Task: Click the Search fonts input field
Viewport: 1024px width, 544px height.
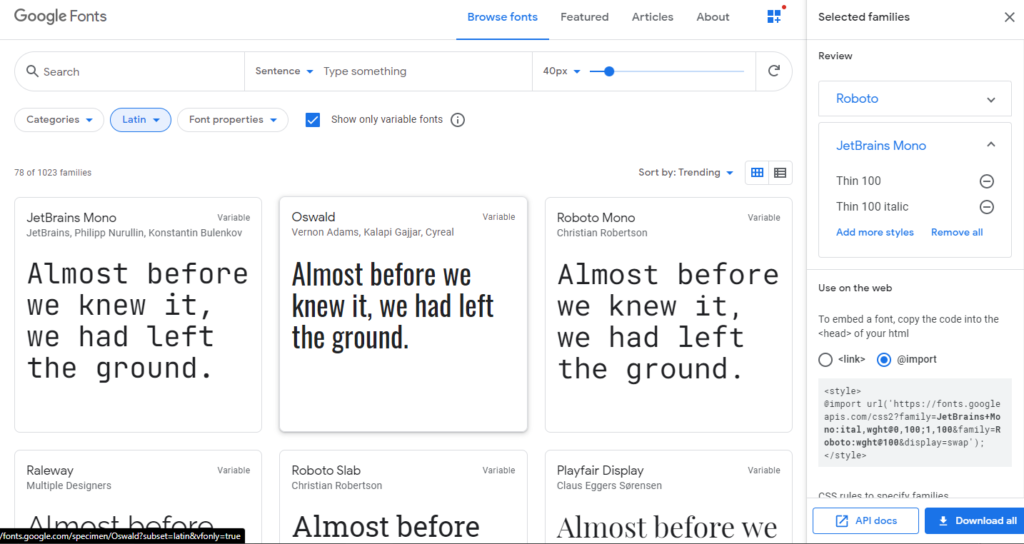Action: (130, 72)
